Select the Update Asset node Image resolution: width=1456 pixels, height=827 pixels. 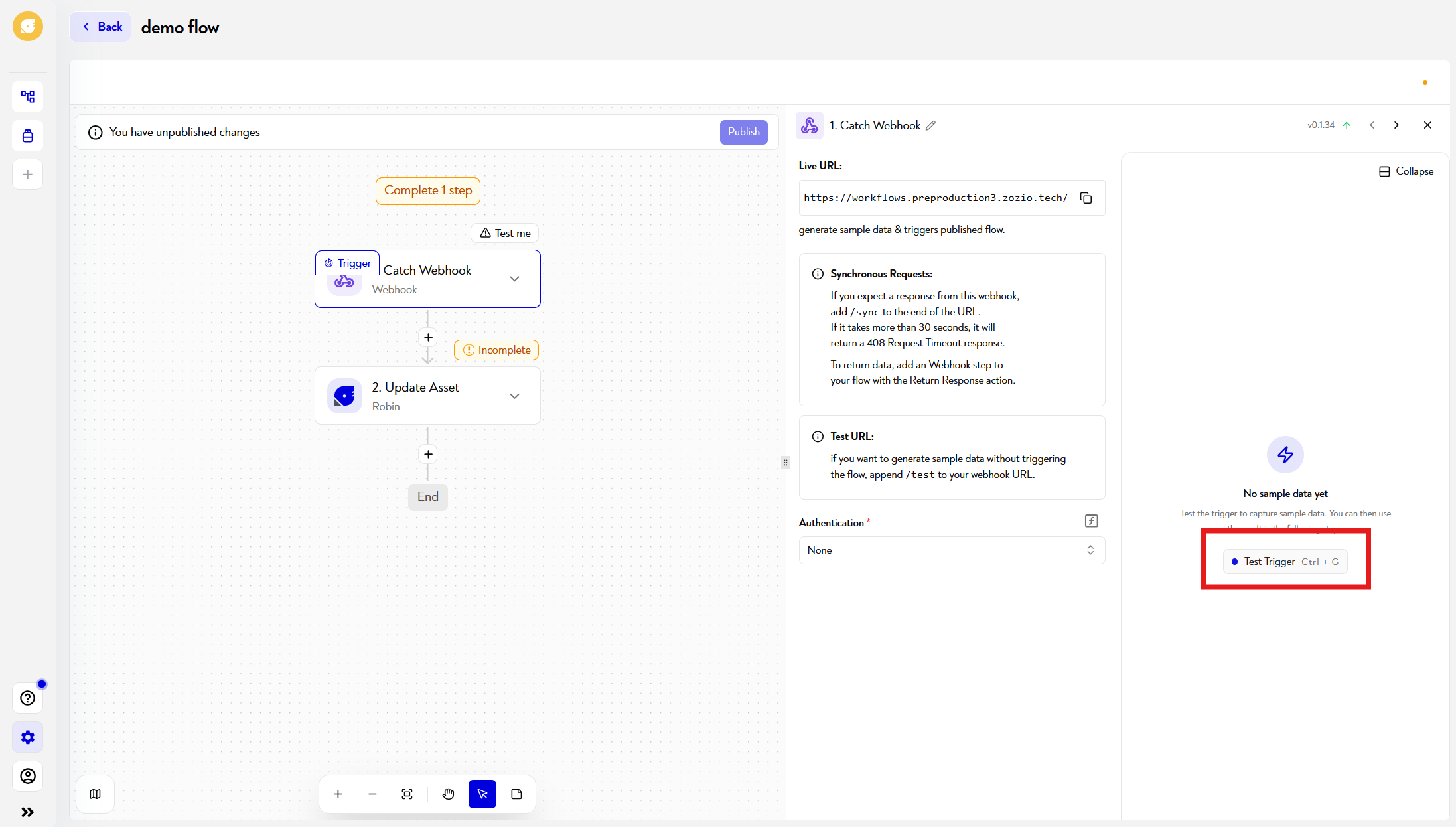427,396
